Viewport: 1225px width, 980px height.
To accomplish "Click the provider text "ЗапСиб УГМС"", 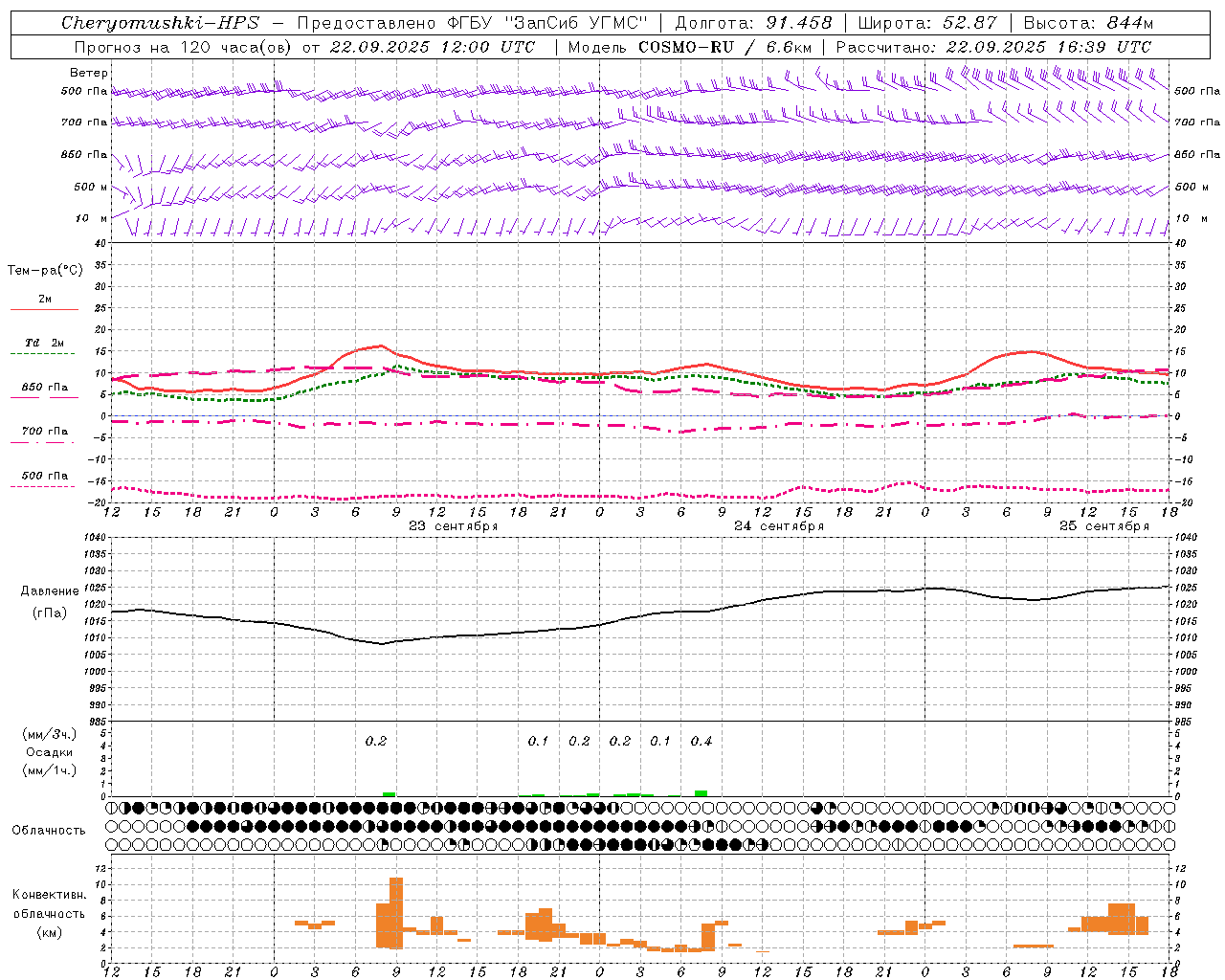I will tap(576, 23).
